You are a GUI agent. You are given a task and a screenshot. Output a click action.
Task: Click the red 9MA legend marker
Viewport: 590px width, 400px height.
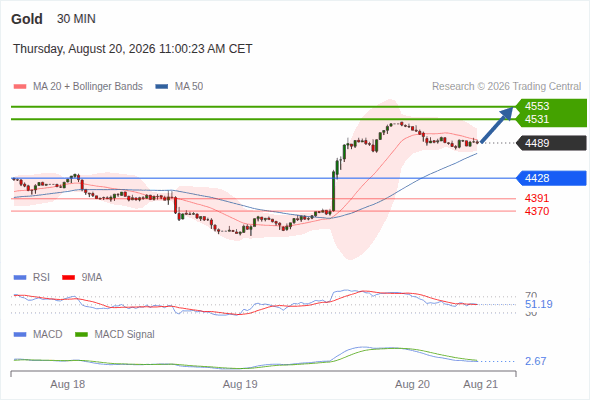68,278
